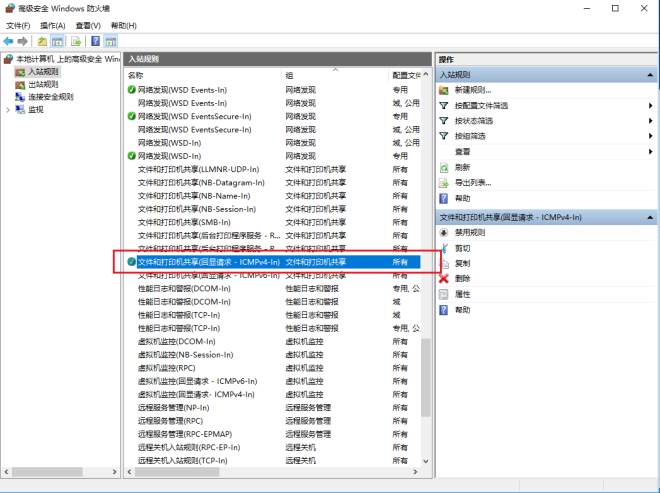Select rule 虚拟机监控(DCOM-In)

coord(273,341)
